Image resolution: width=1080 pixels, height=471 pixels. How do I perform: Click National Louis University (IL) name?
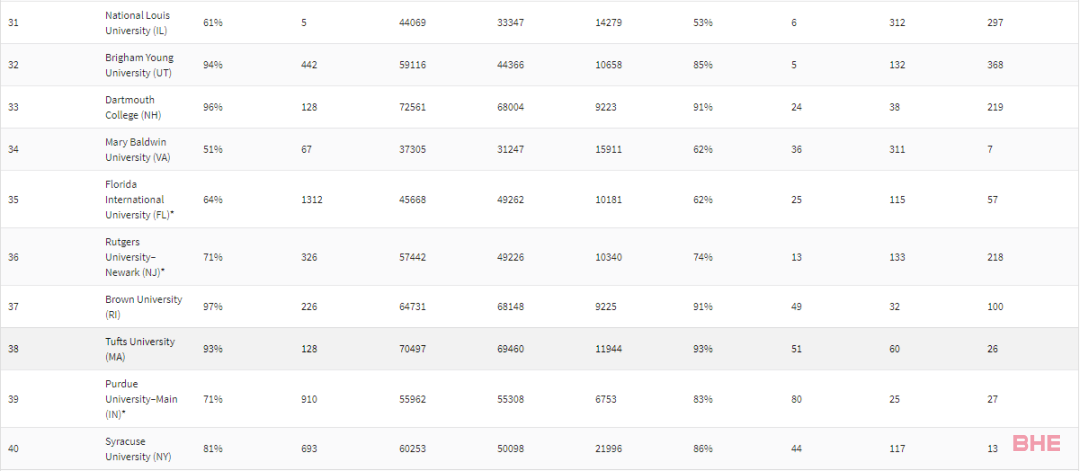138,23
